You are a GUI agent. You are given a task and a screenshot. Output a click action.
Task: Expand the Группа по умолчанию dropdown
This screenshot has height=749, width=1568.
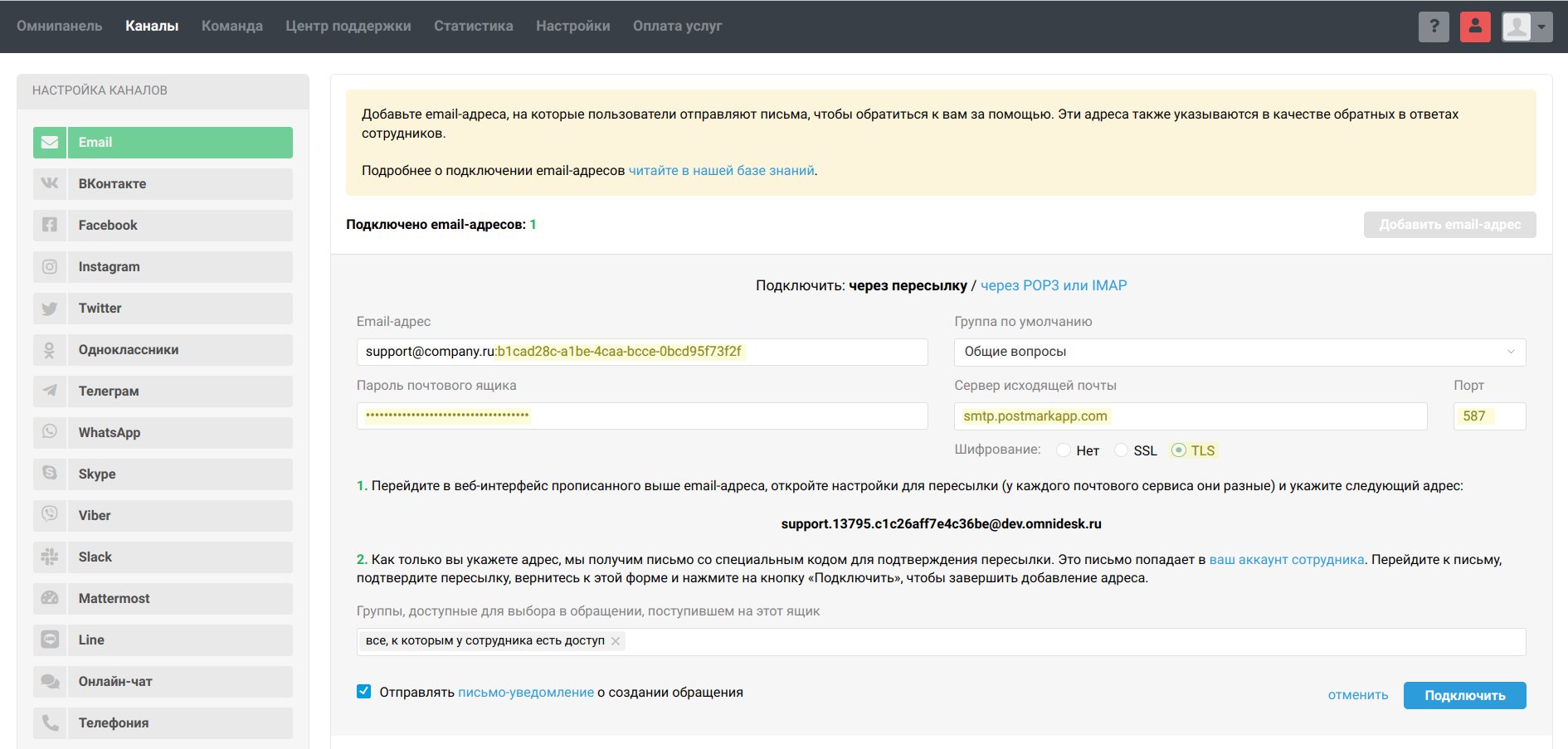pyautogui.click(x=1239, y=352)
